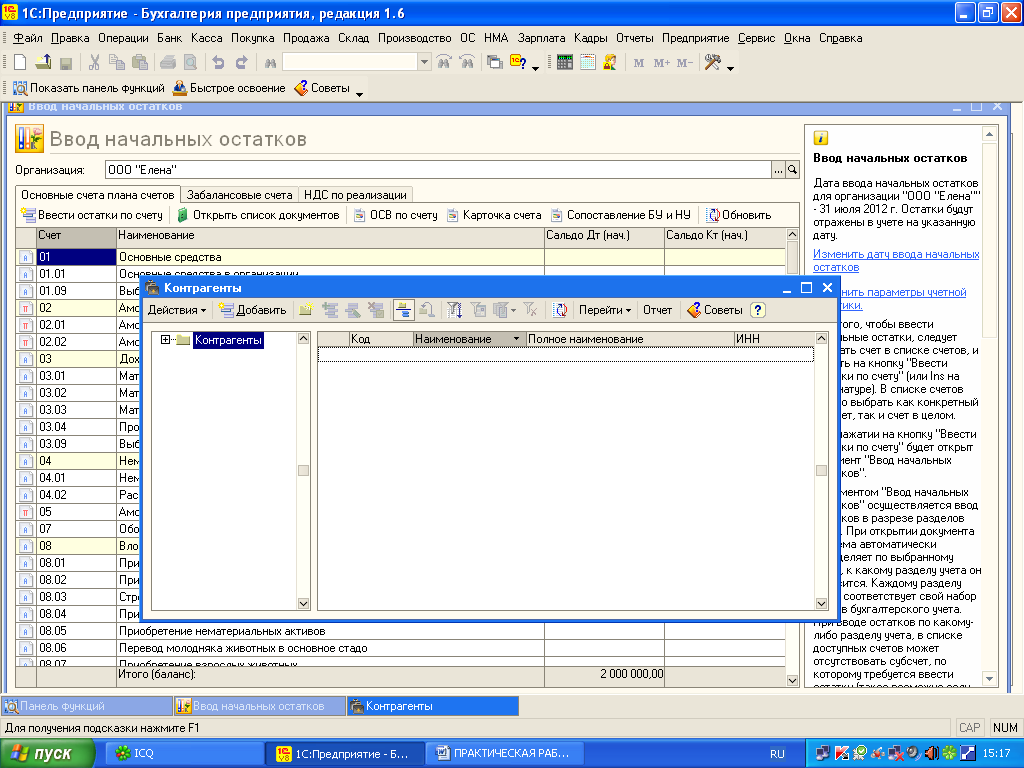
Task: Click the blue question mark help icon
Action: [x=758, y=310]
